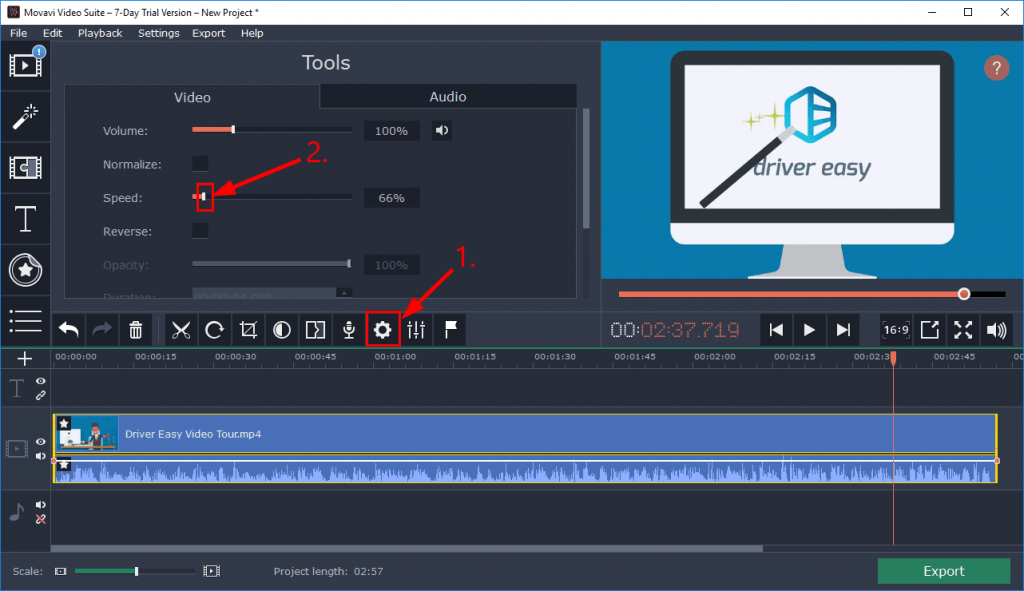Click the Volume 100% value field
This screenshot has height=591, width=1024.
click(391, 131)
